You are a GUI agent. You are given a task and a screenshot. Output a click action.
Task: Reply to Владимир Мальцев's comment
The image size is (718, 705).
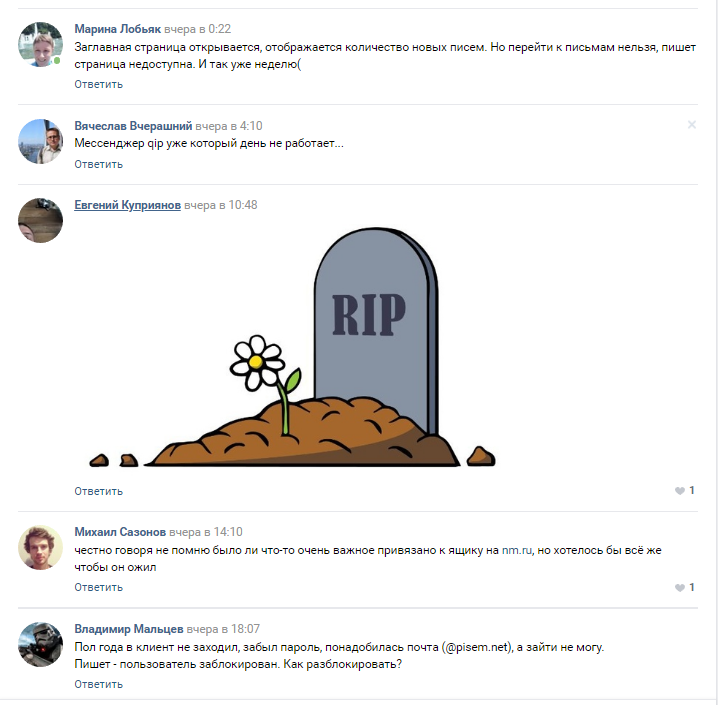click(x=98, y=685)
